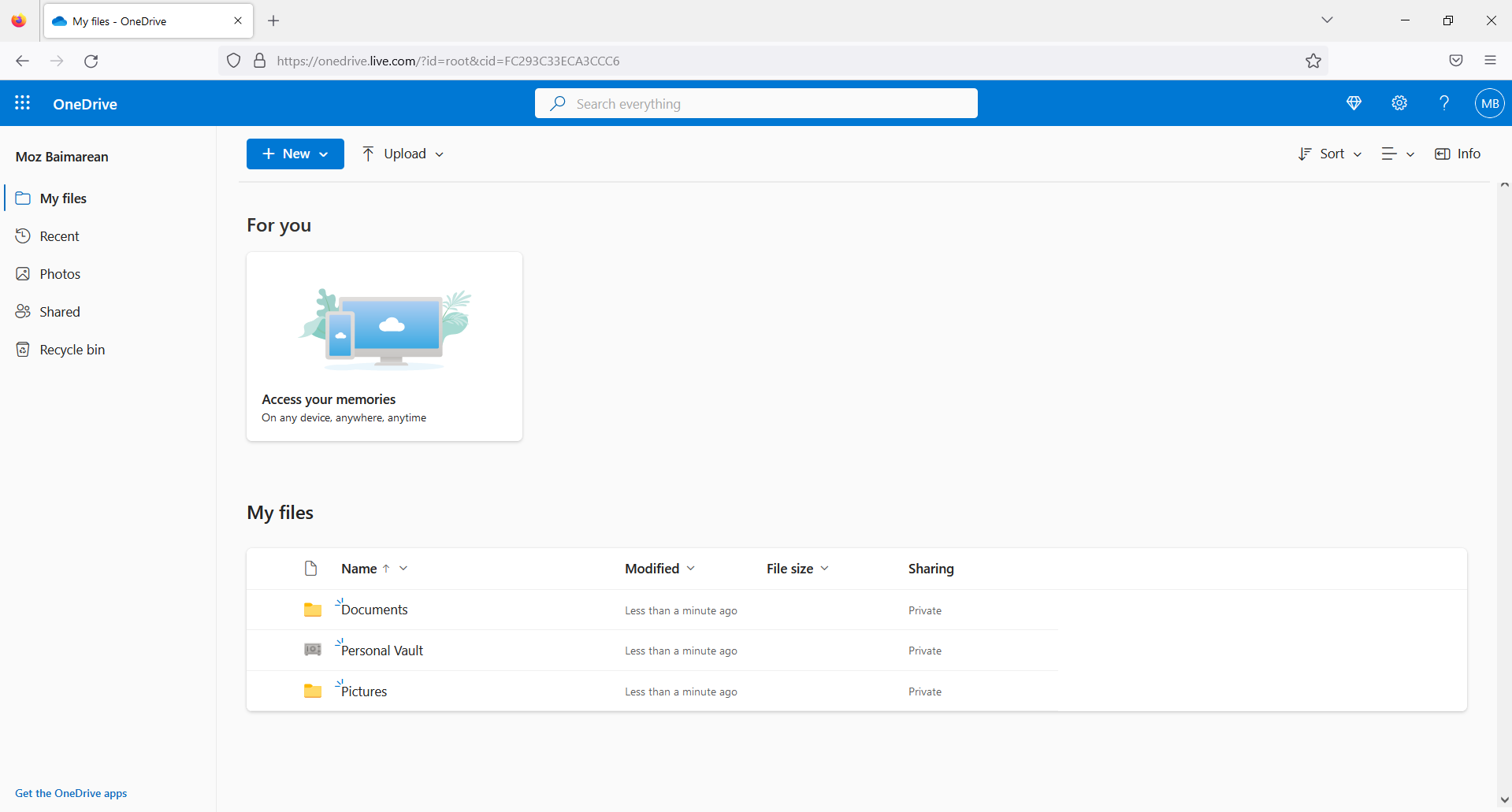Click the browser address bar URL
Viewport: 1512px width, 812px height.
pyautogui.click(x=448, y=61)
